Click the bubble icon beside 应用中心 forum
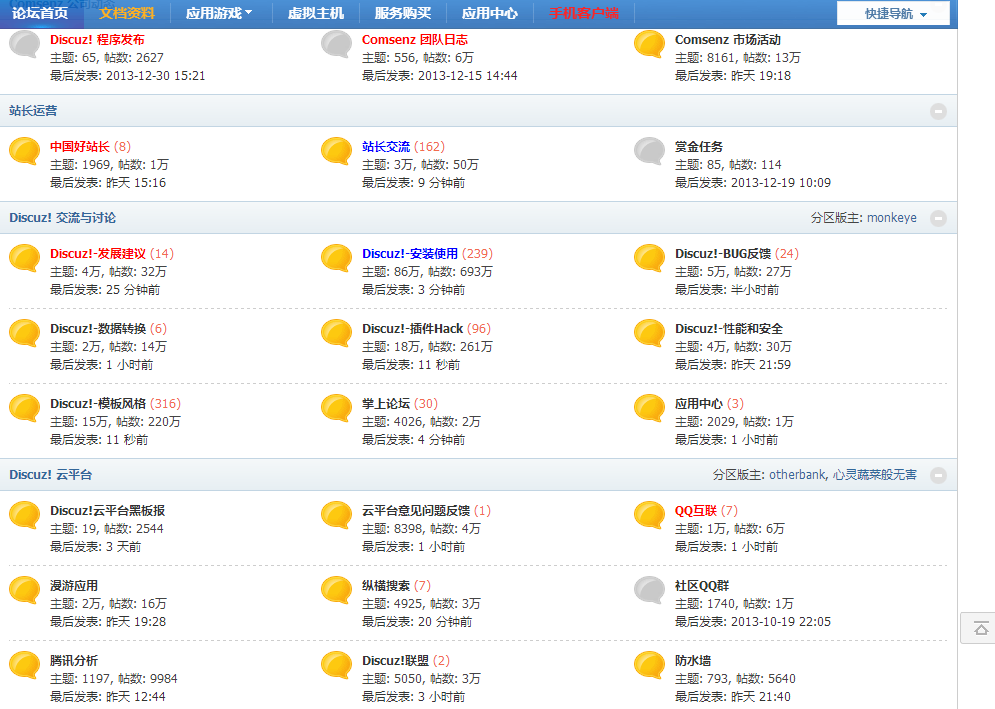 pyautogui.click(x=649, y=409)
